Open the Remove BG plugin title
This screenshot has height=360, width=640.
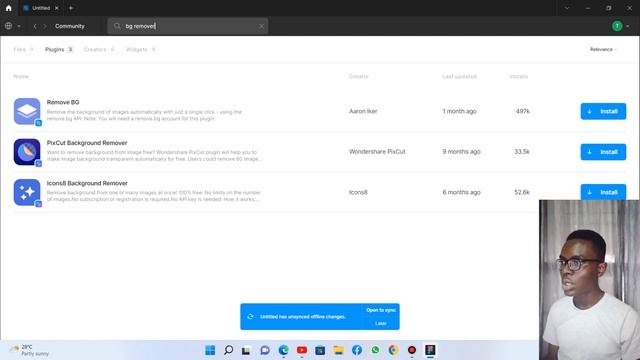[x=63, y=102]
